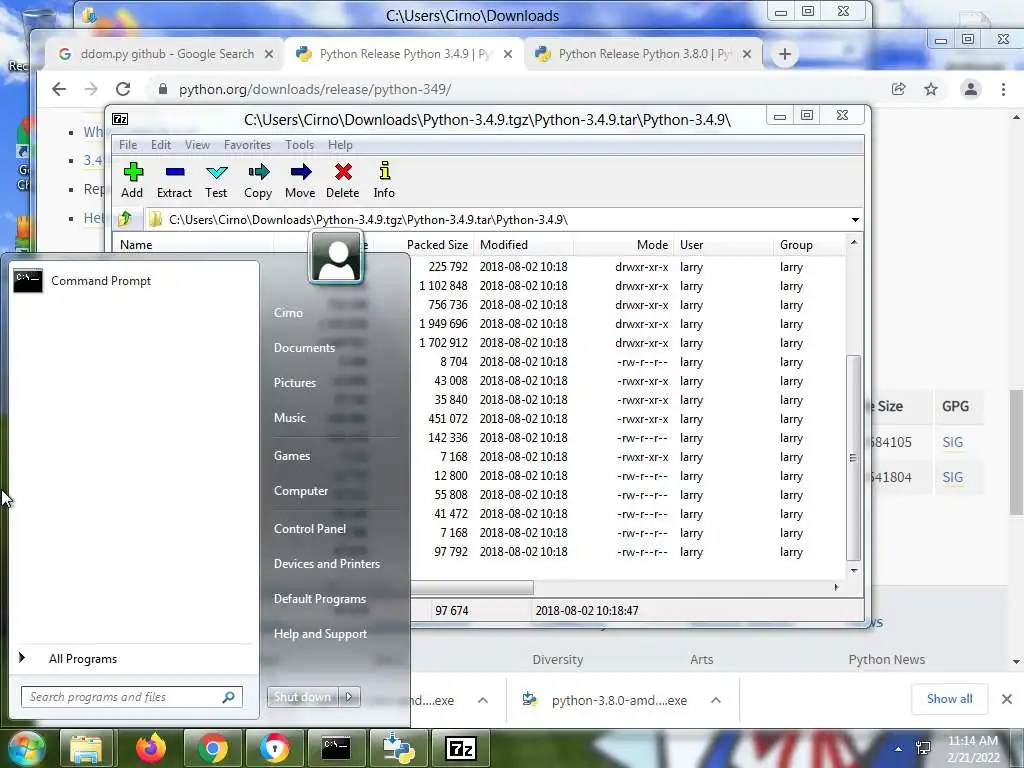This screenshot has width=1024, height=768.
Task: Click the Extract toolbar icon
Action: (174, 180)
